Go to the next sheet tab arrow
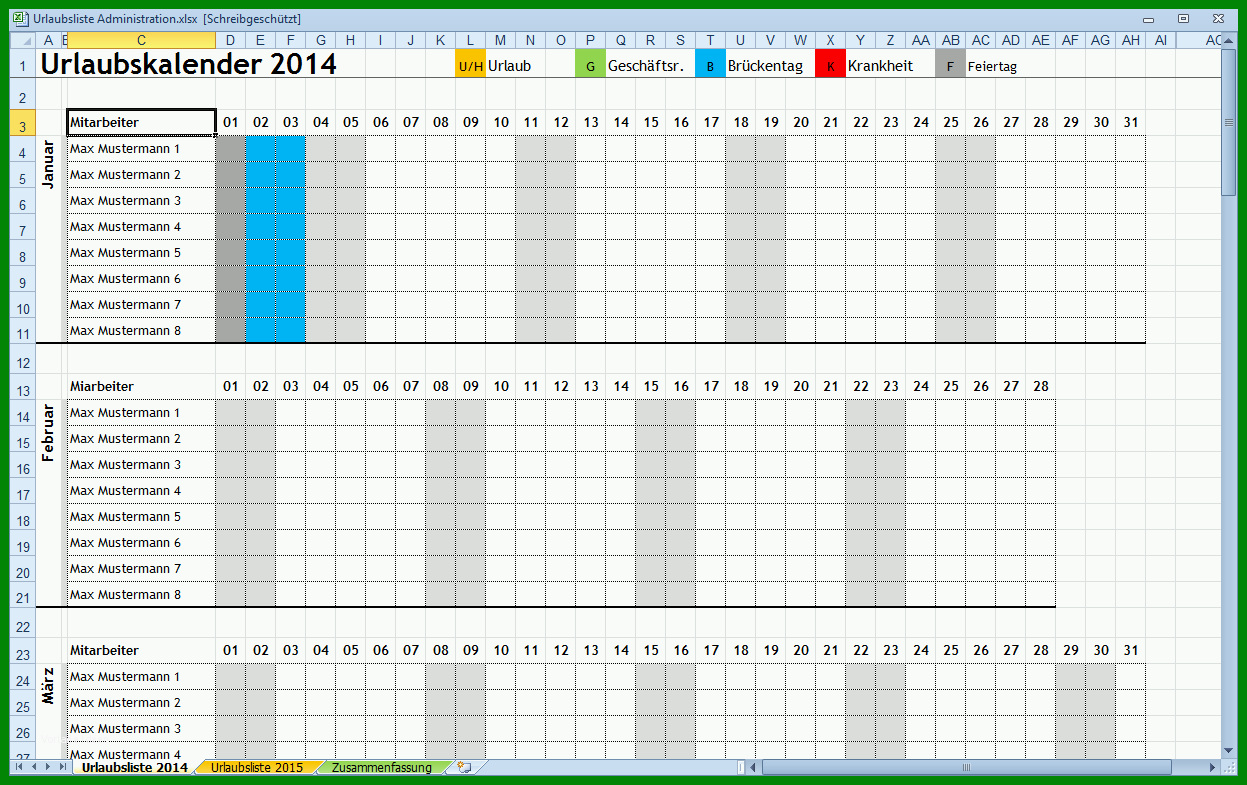The image size is (1247, 785). (47, 767)
